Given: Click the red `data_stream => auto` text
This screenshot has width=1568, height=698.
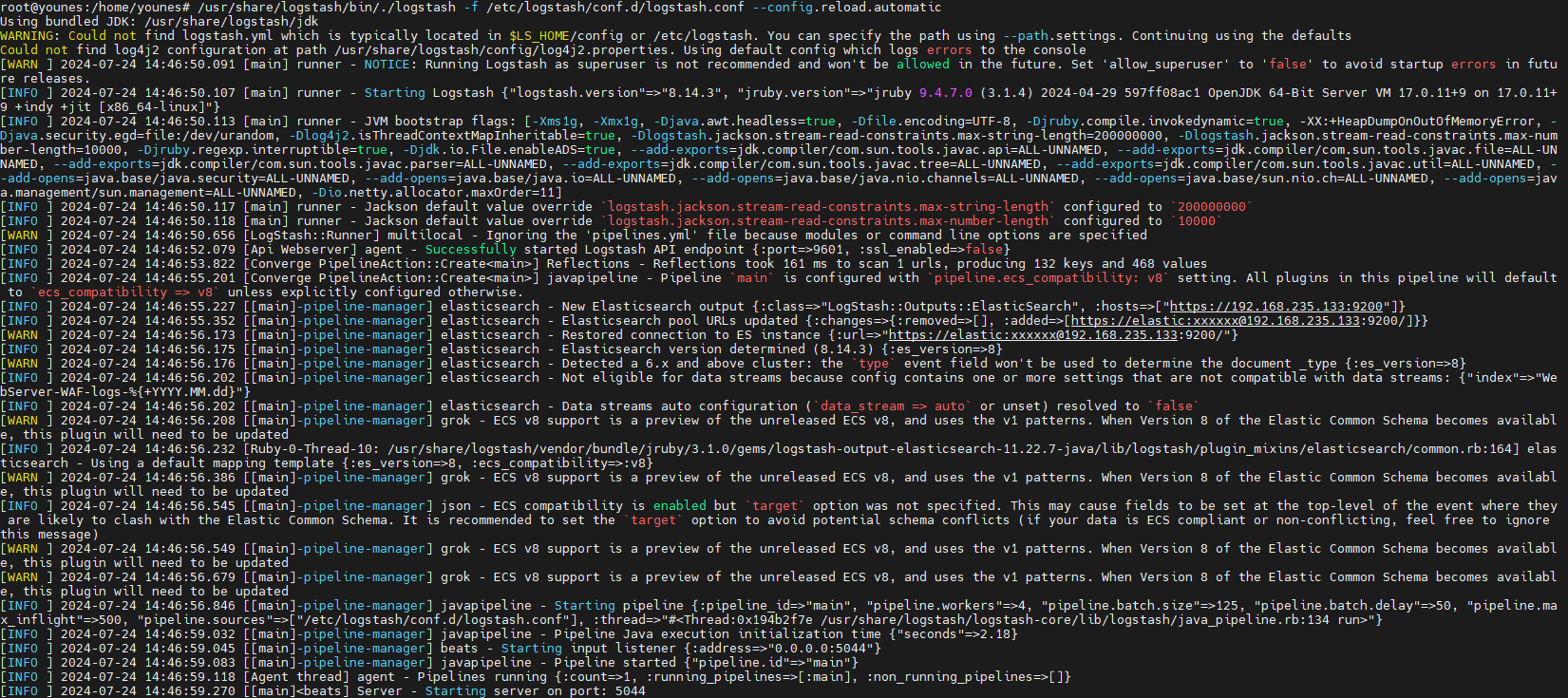Looking at the screenshot, I should [x=893, y=406].
